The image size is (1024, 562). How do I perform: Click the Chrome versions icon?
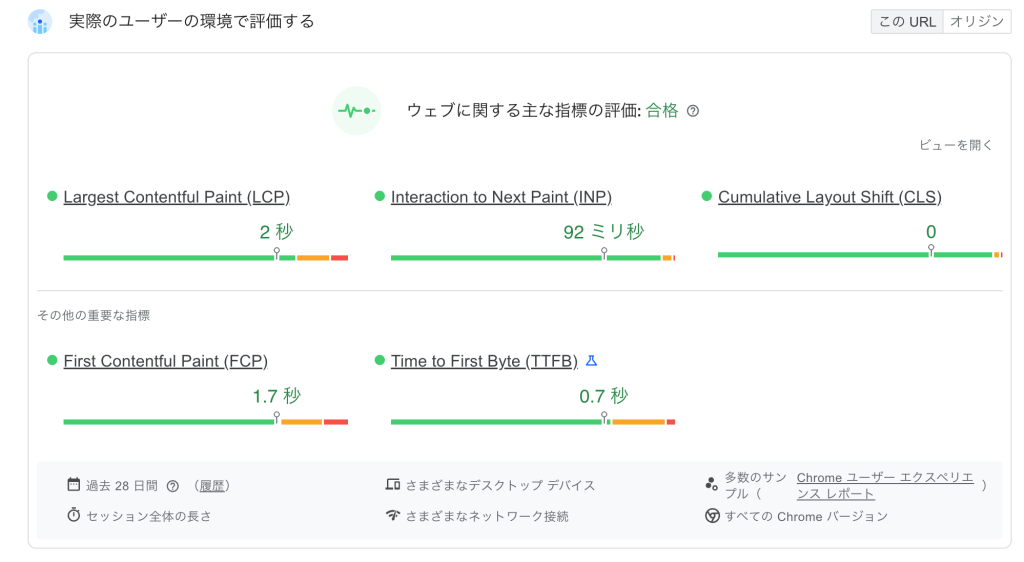[712, 516]
